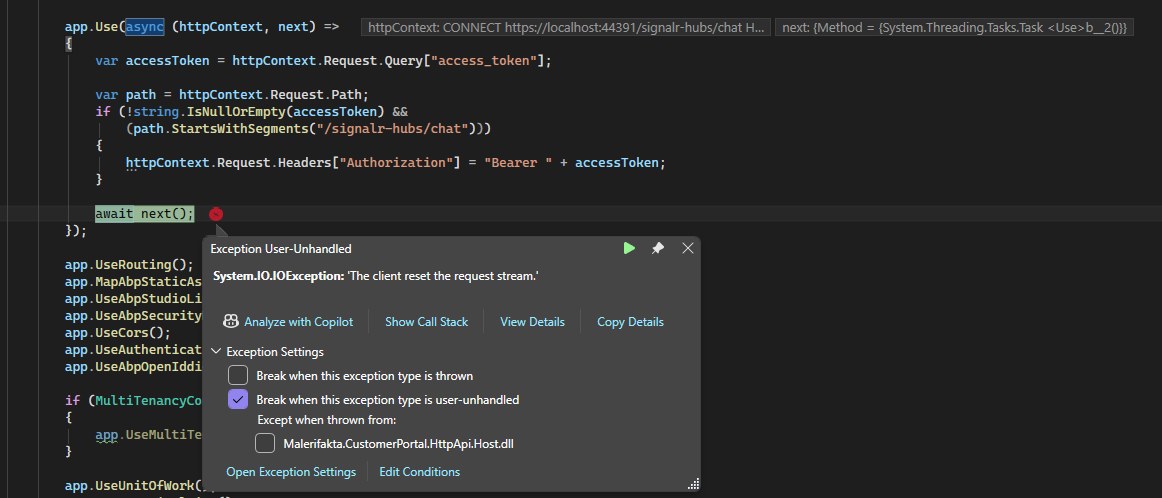The height and width of the screenshot is (498, 1162).
Task: Collapse the Exception Settings section
Action: point(216,352)
